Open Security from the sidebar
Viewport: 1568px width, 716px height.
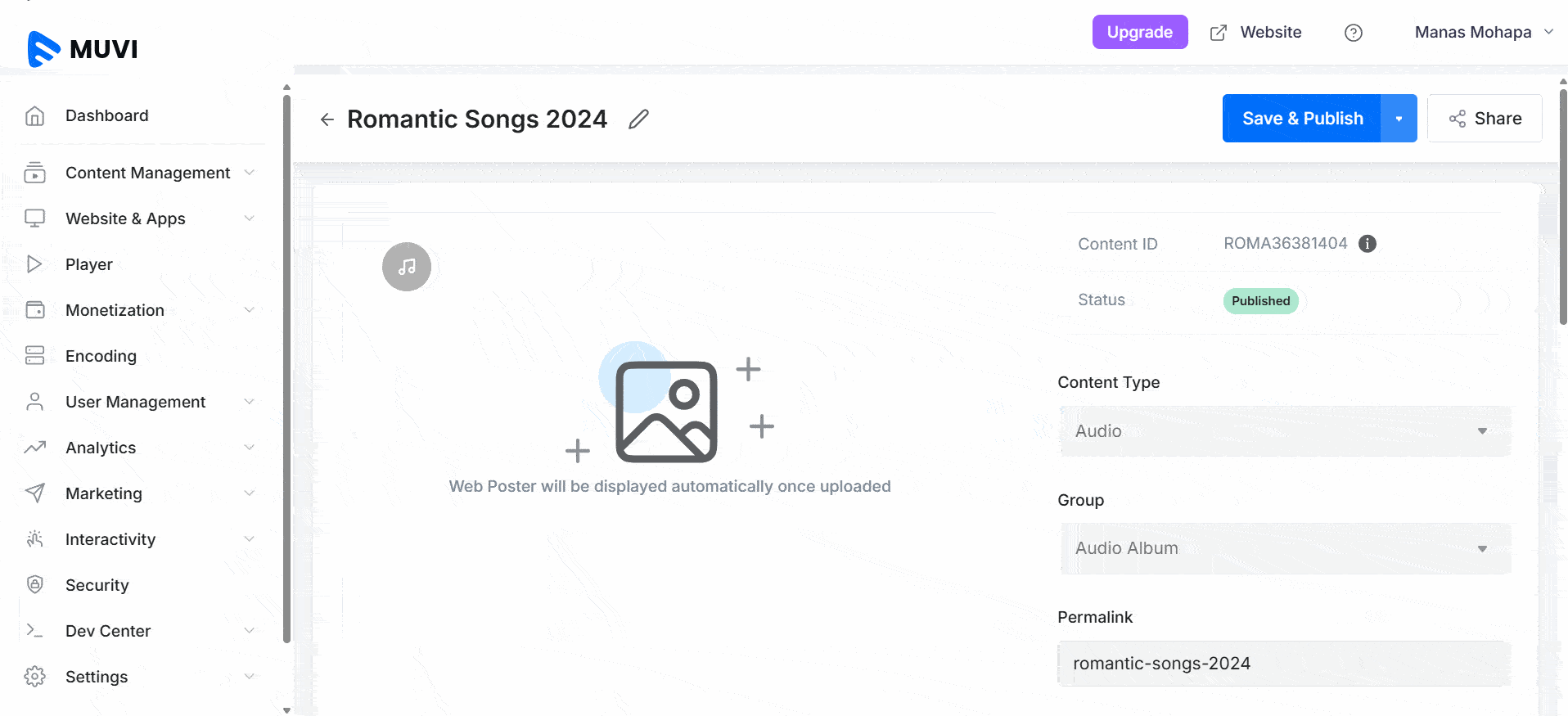[x=97, y=585]
